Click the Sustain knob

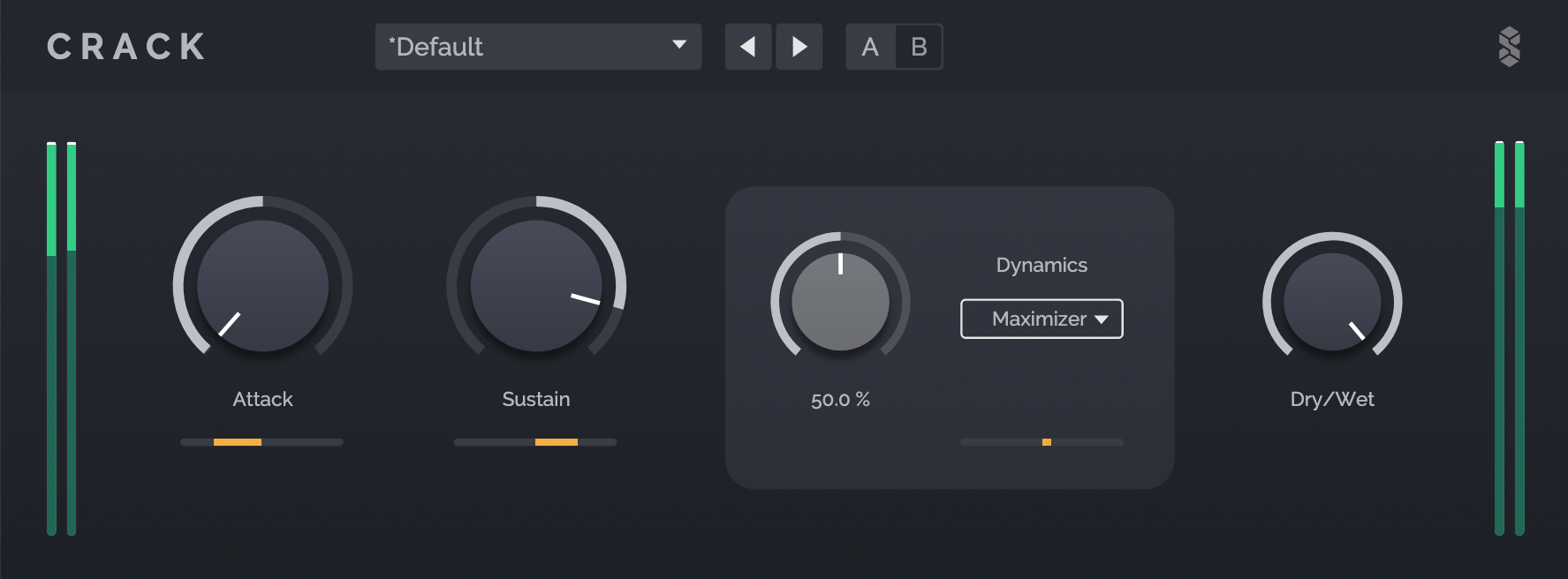tap(536, 286)
